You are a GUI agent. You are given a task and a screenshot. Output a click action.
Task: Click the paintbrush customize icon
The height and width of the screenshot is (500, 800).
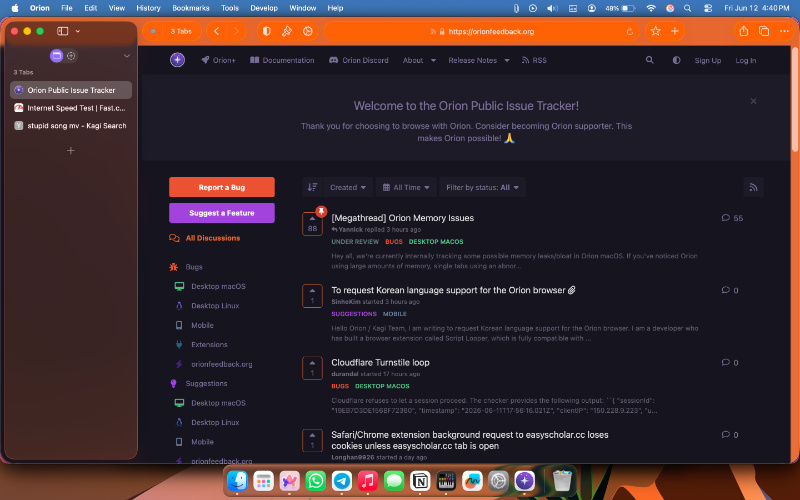[x=287, y=31]
